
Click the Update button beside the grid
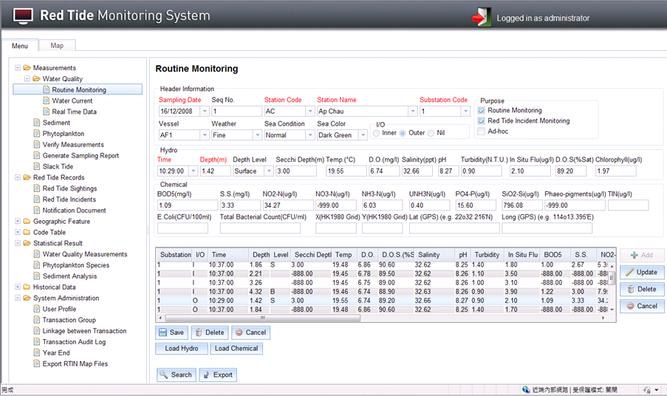coord(642,272)
